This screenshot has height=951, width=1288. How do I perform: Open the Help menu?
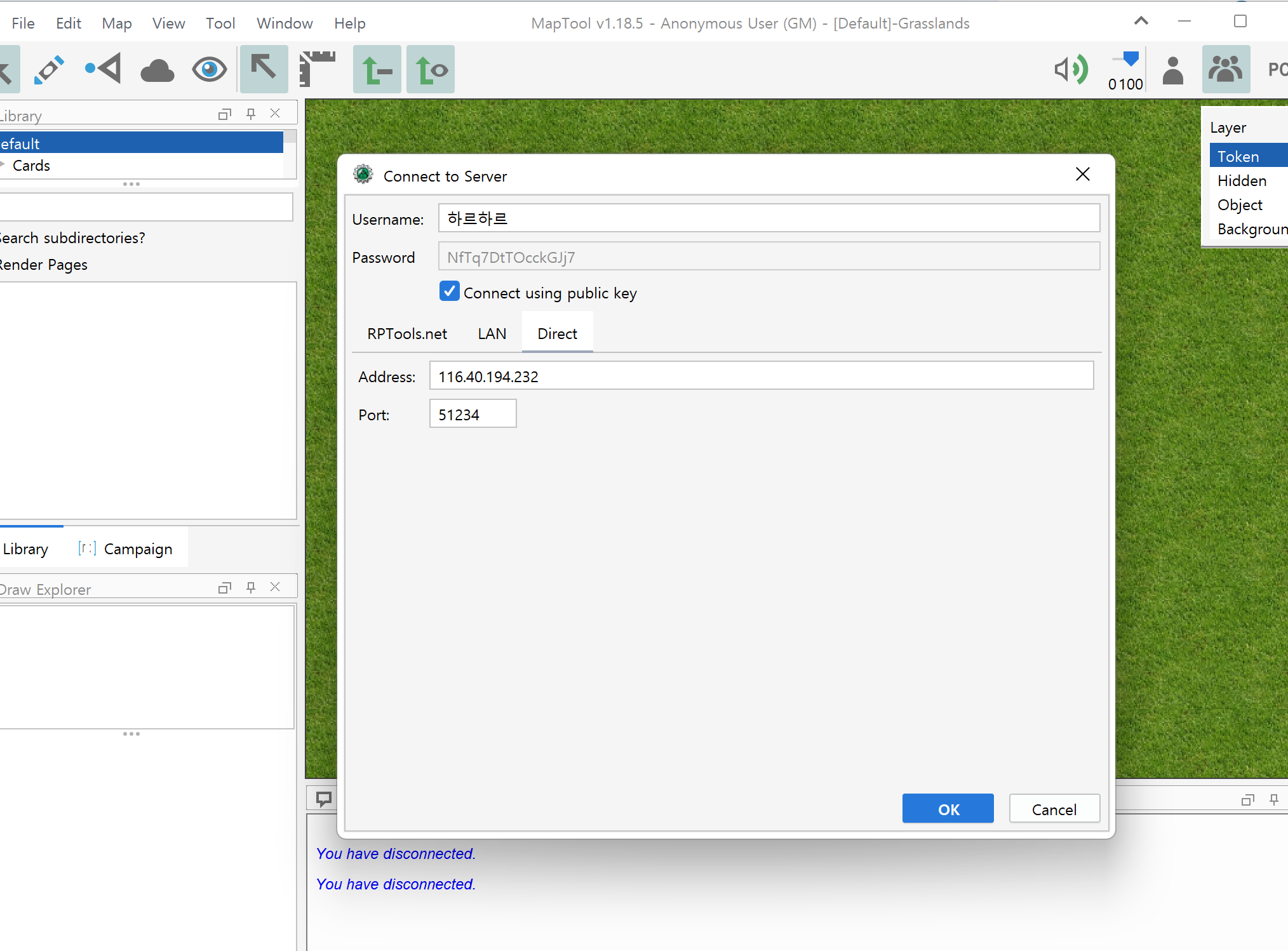tap(350, 23)
